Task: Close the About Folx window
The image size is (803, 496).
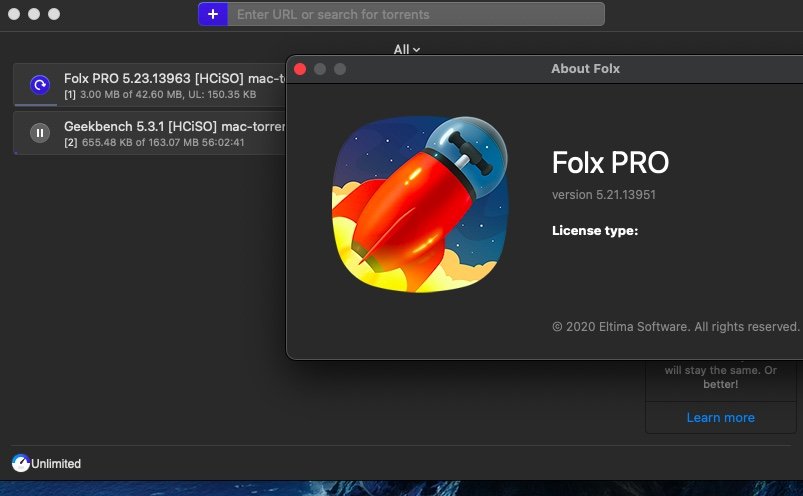Action: [x=300, y=69]
